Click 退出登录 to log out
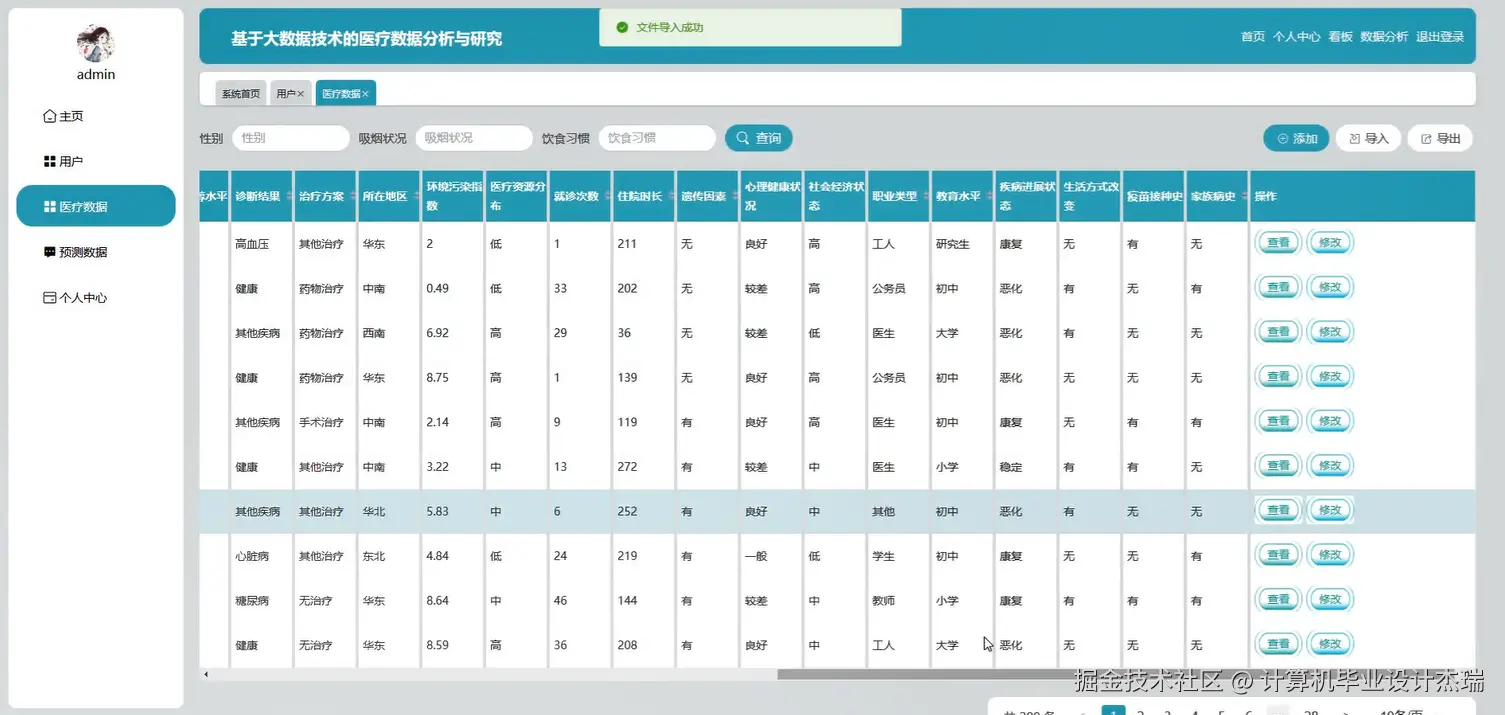The height and width of the screenshot is (715, 1505). [x=1440, y=36]
